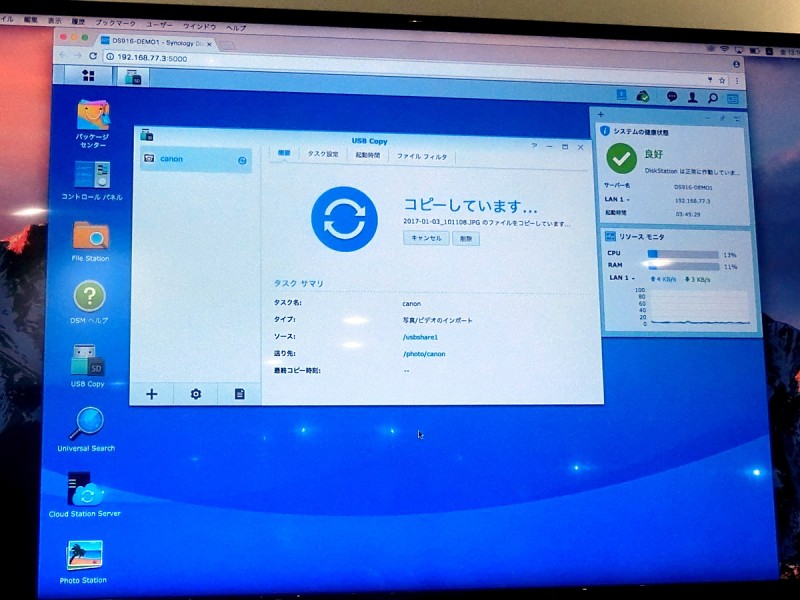Click the large copying sync icon
This screenshot has height=600, width=800.
pyautogui.click(x=344, y=219)
